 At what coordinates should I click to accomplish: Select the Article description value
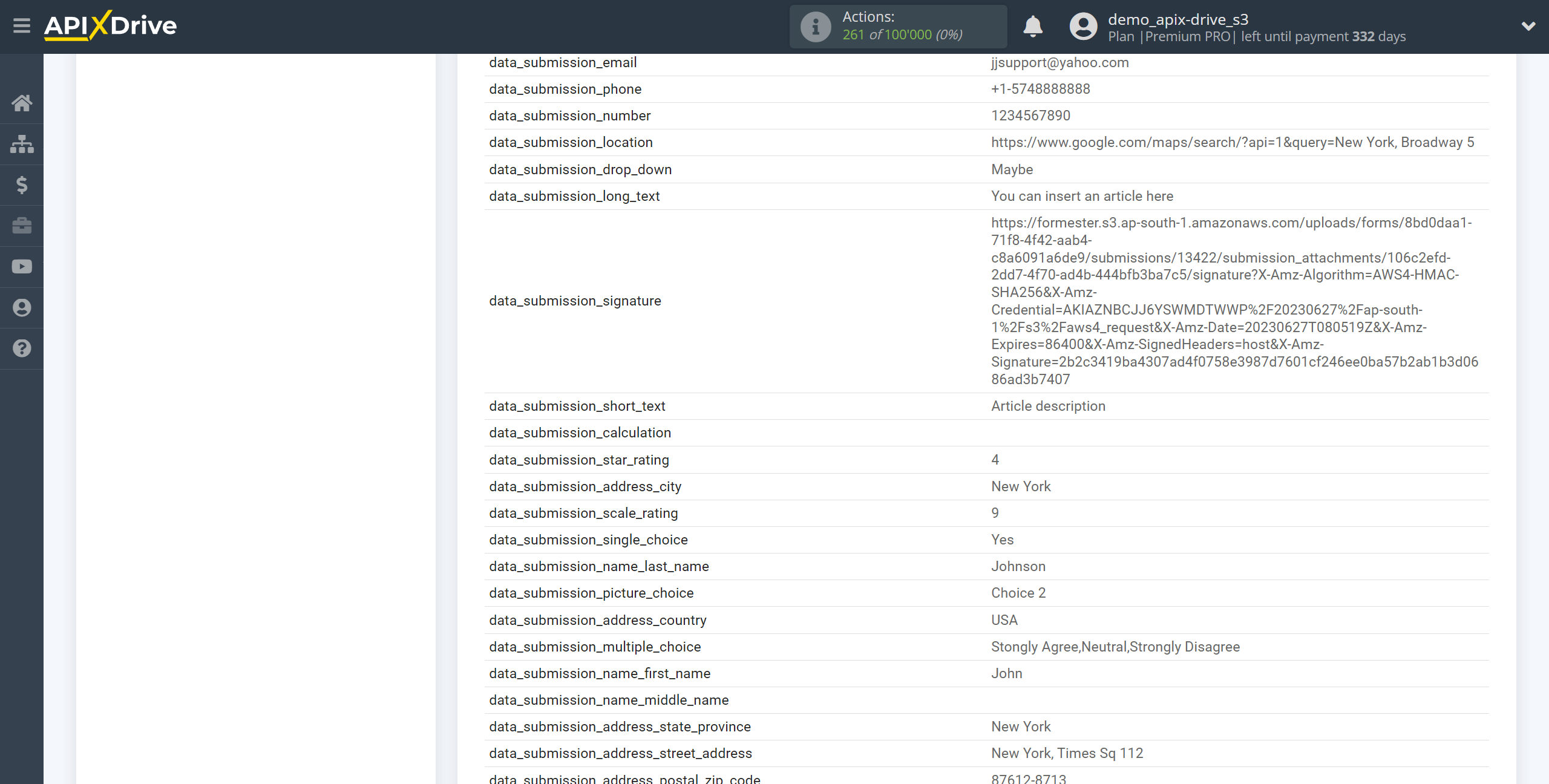click(x=1048, y=406)
